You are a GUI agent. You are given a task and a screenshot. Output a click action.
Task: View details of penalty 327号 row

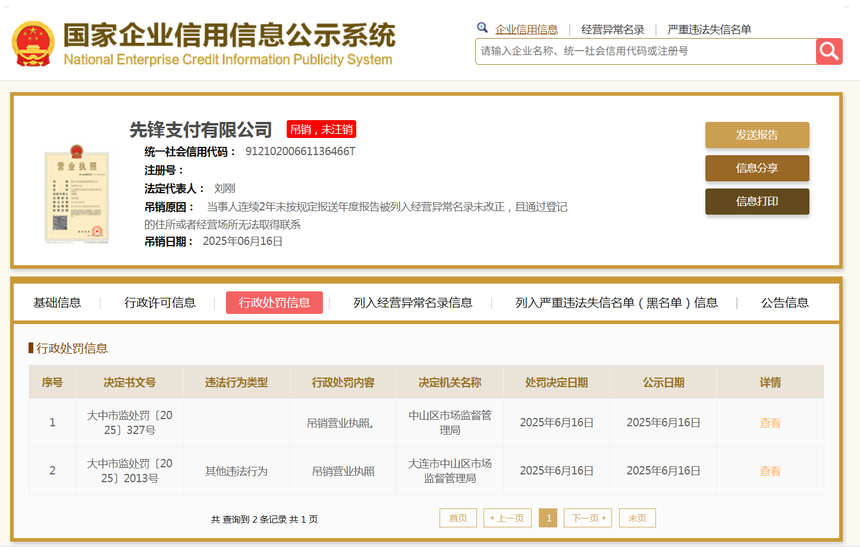click(x=770, y=423)
